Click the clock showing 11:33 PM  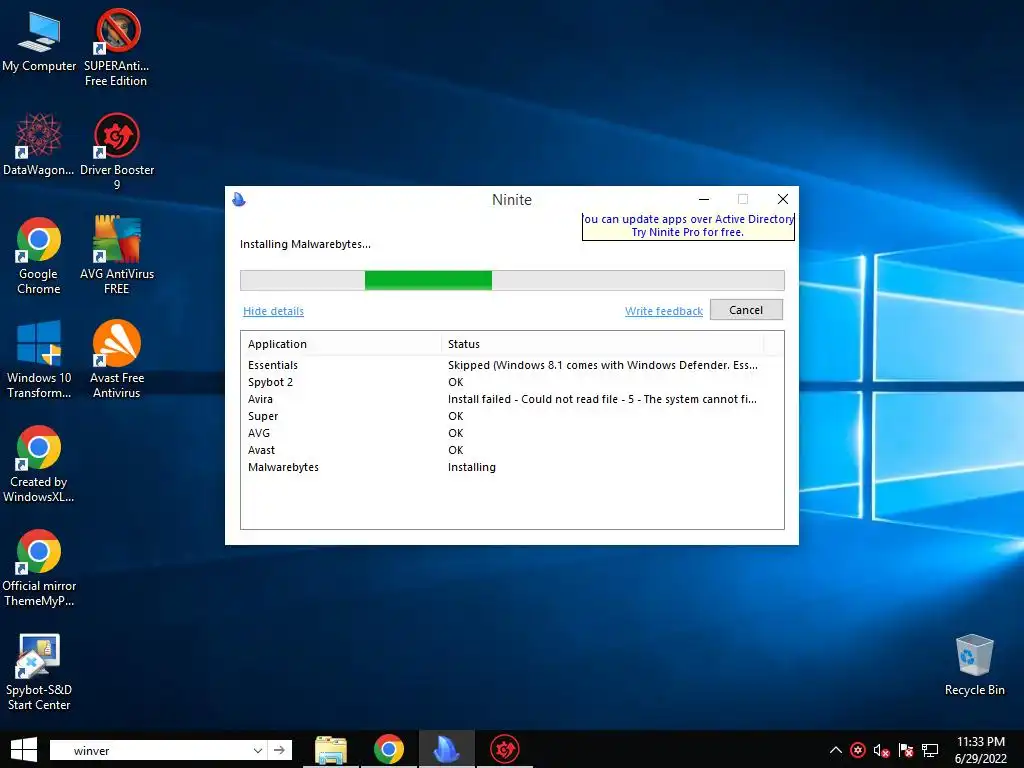pyautogui.click(x=980, y=750)
